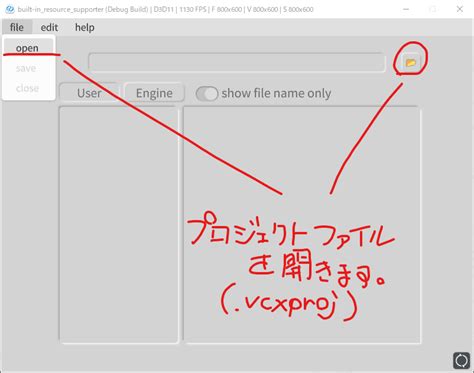Open the file menu

17,27
